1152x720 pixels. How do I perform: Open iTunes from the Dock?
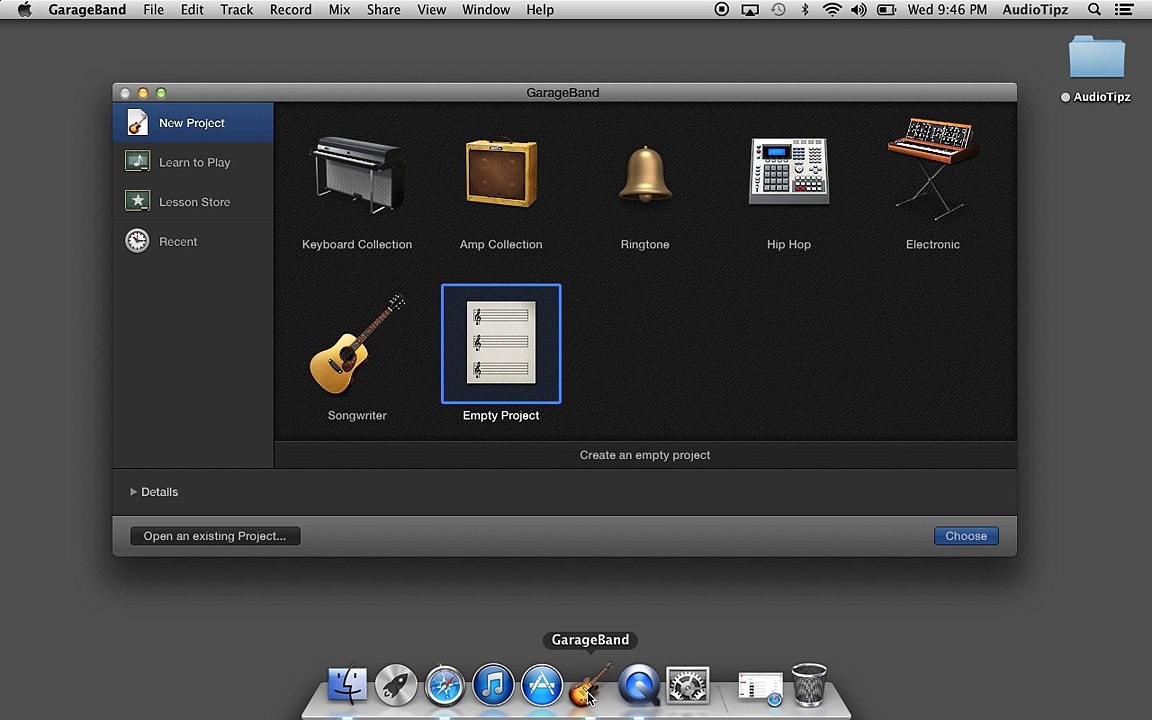click(x=493, y=685)
